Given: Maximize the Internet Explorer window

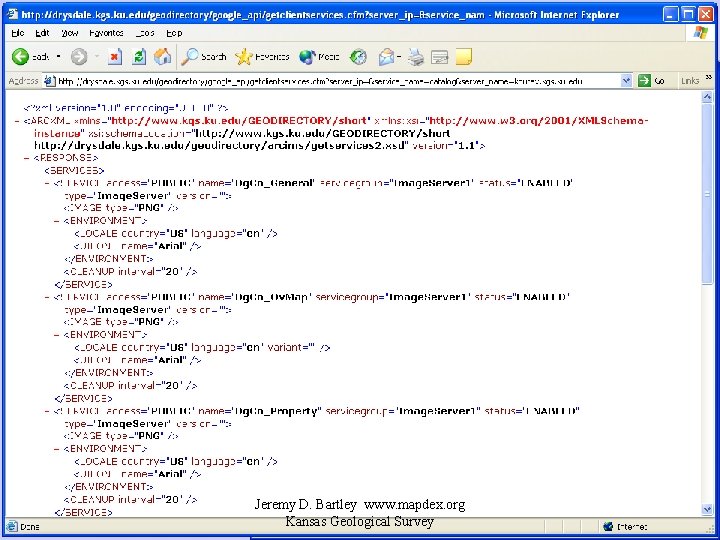Looking at the screenshot, I should tap(688, 15).
